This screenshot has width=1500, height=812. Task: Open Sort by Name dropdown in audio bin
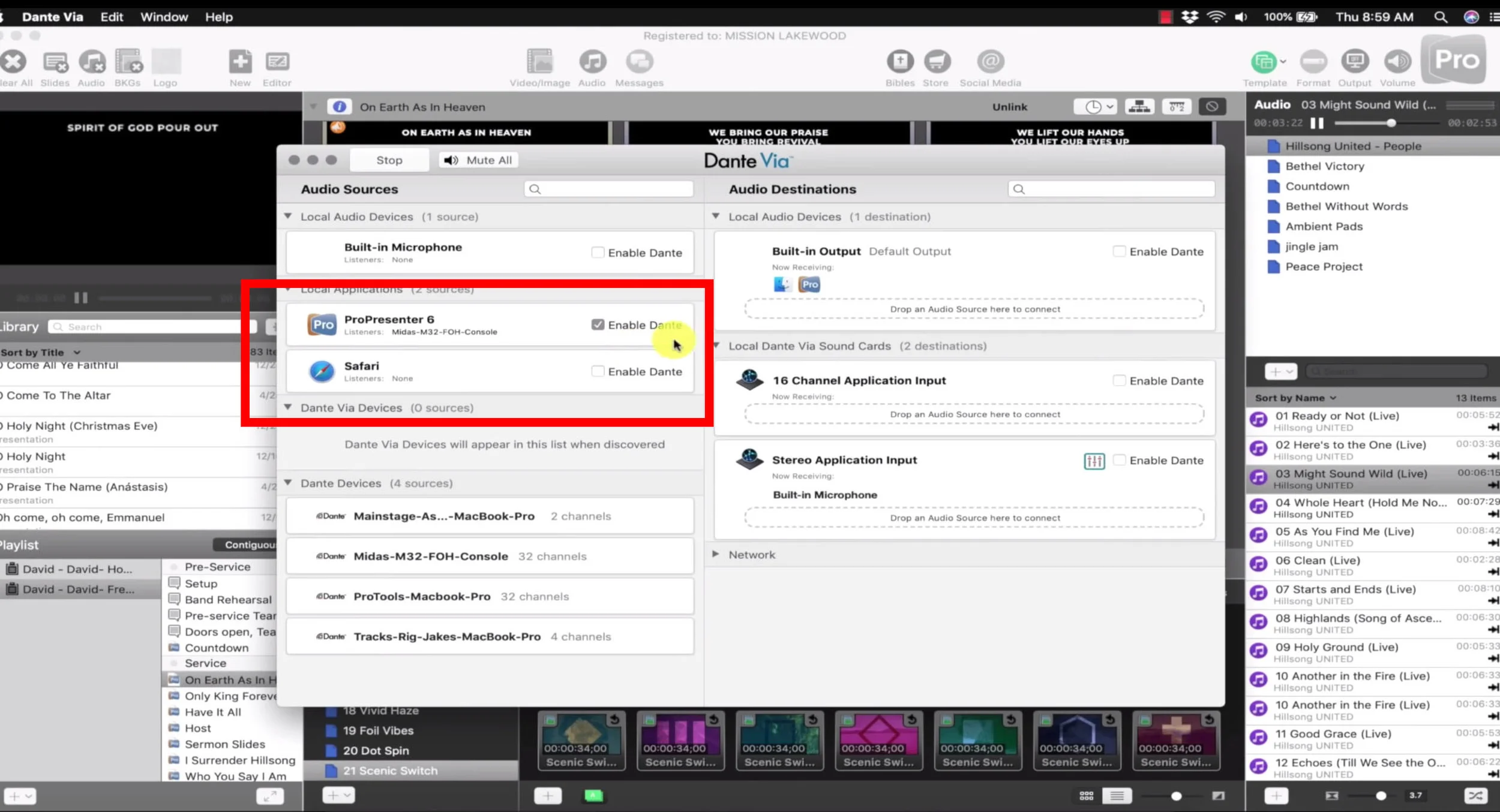click(x=1295, y=398)
